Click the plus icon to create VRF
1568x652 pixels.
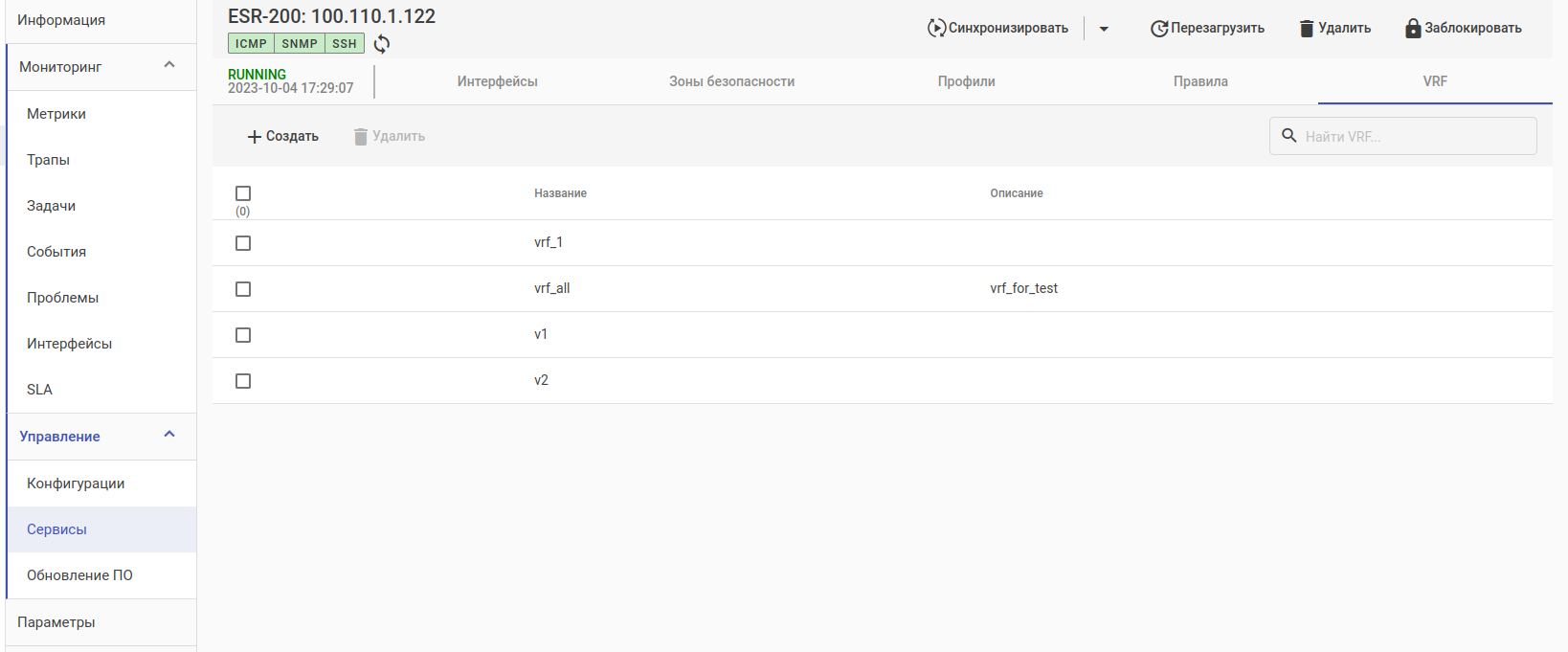(255, 137)
